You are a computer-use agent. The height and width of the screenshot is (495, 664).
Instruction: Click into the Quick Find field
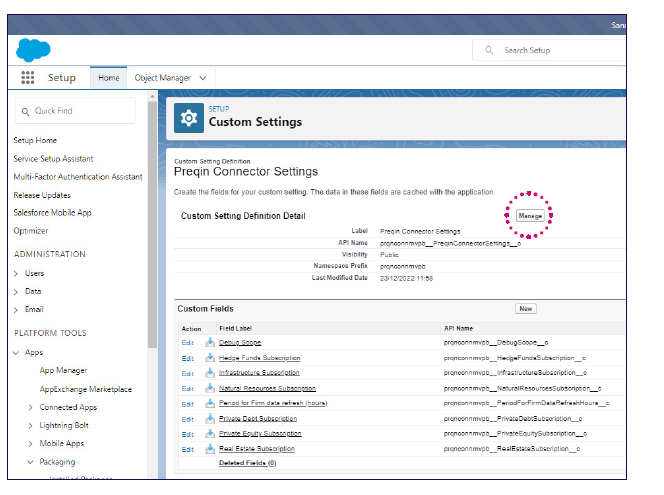[x=75, y=111]
